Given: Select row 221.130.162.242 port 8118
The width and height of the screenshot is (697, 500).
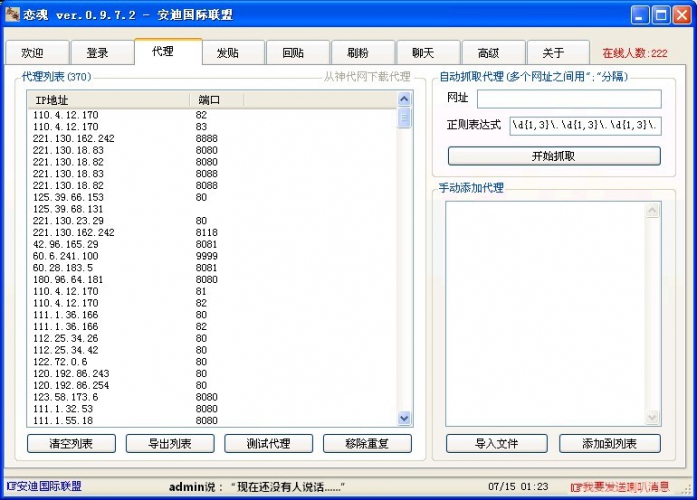Looking at the screenshot, I should pyautogui.click(x=212, y=232).
